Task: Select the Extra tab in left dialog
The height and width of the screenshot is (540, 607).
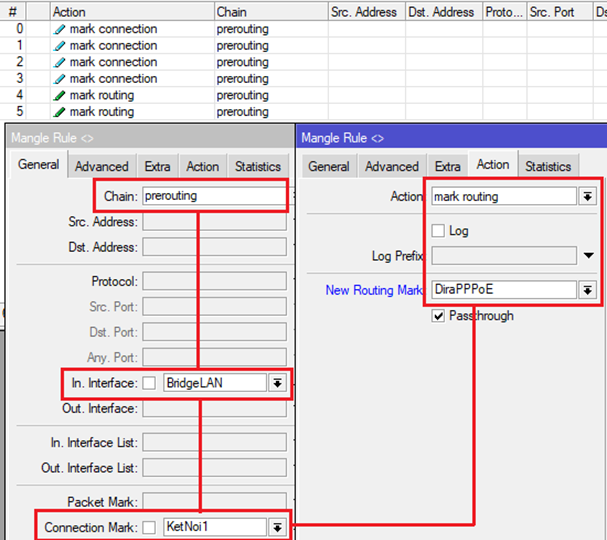Action: pyautogui.click(x=157, y=167)
